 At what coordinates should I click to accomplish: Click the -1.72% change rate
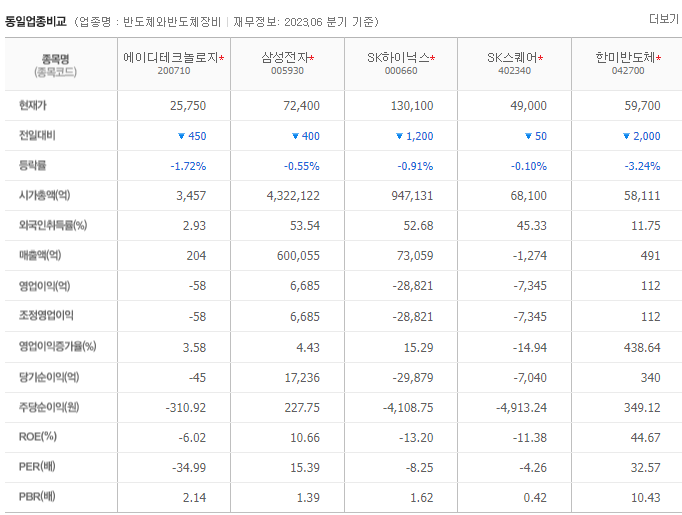click(188, 166)
